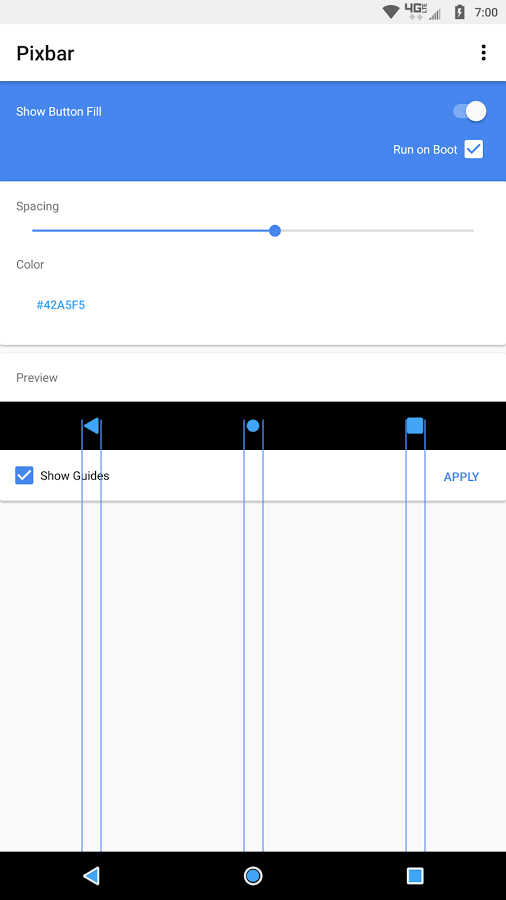The width and height of the screenshot is (506, 900).
Task: Tap the system recents square button
Action: pos(415,876)
